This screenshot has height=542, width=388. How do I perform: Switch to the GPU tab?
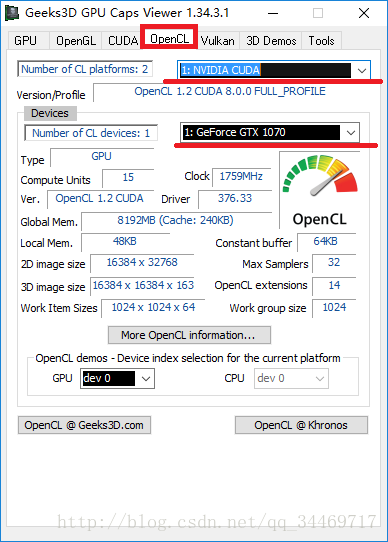pos(26,41)
